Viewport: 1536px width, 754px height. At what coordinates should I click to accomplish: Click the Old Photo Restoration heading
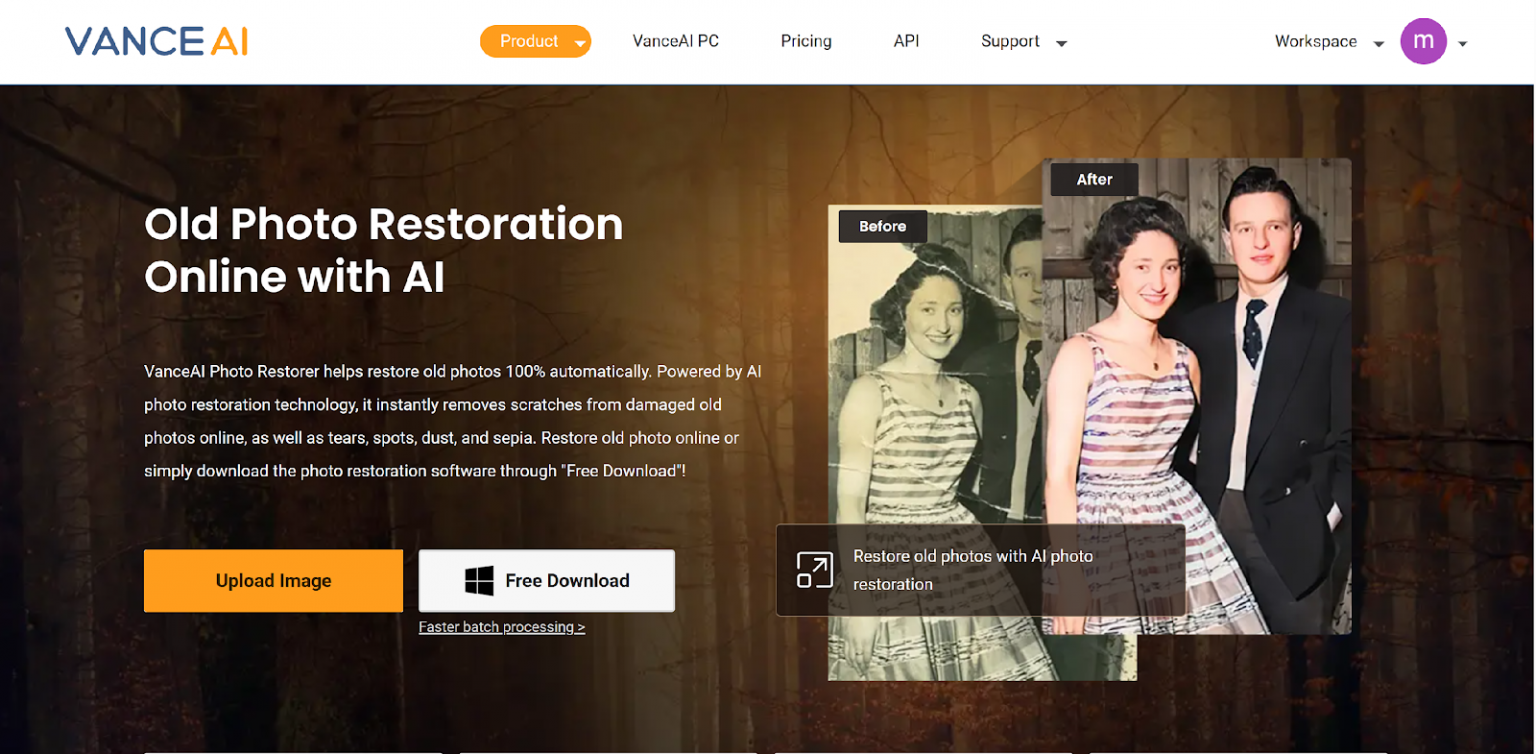click(384, 250)
